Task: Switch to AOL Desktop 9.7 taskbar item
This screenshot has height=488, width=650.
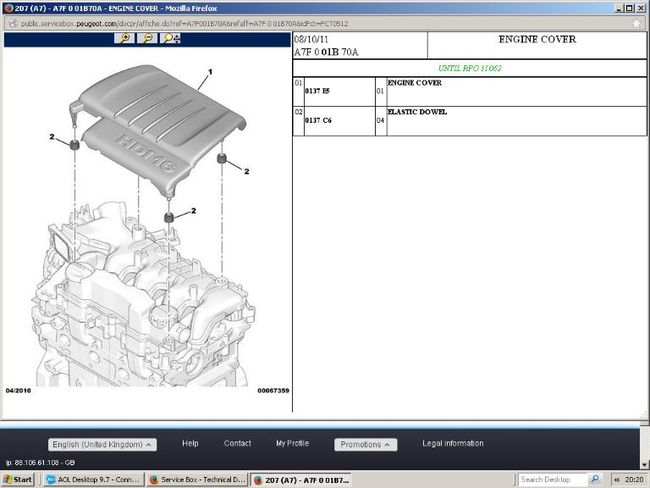Action: point(93,480)
